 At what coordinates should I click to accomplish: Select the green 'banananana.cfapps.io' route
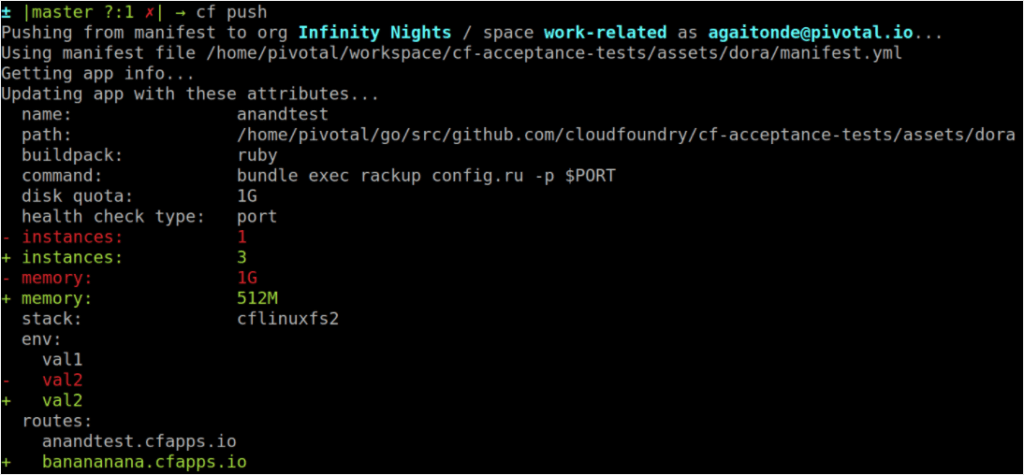(x=144, y=461)
